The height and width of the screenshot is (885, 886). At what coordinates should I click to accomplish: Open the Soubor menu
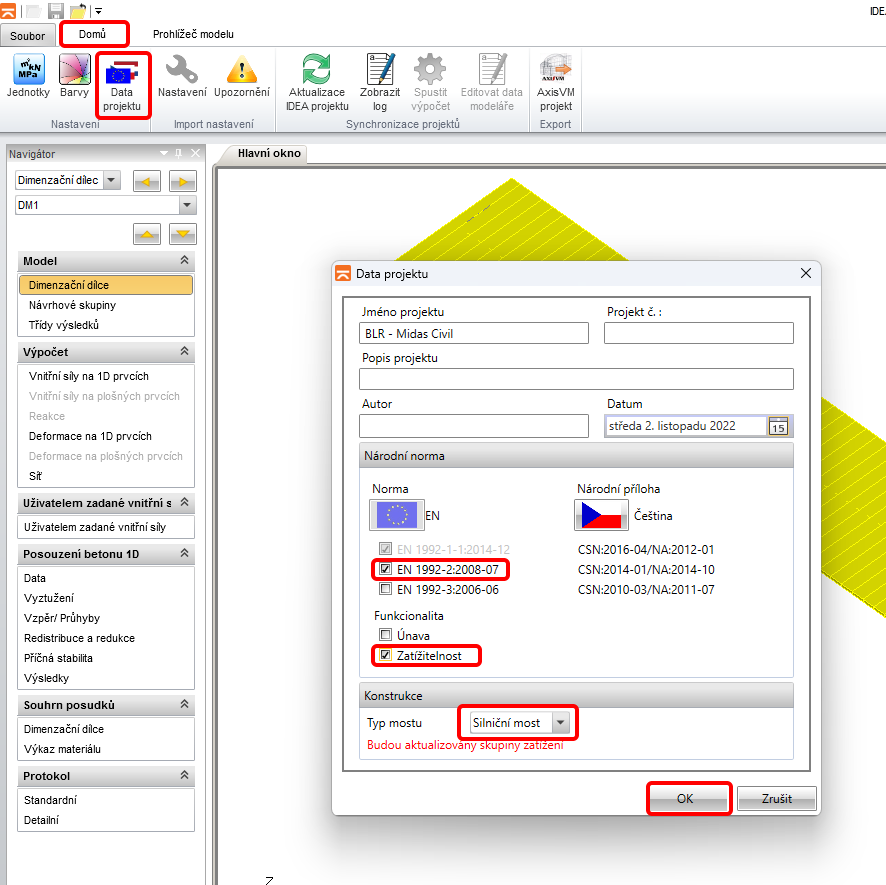(28, 36)
